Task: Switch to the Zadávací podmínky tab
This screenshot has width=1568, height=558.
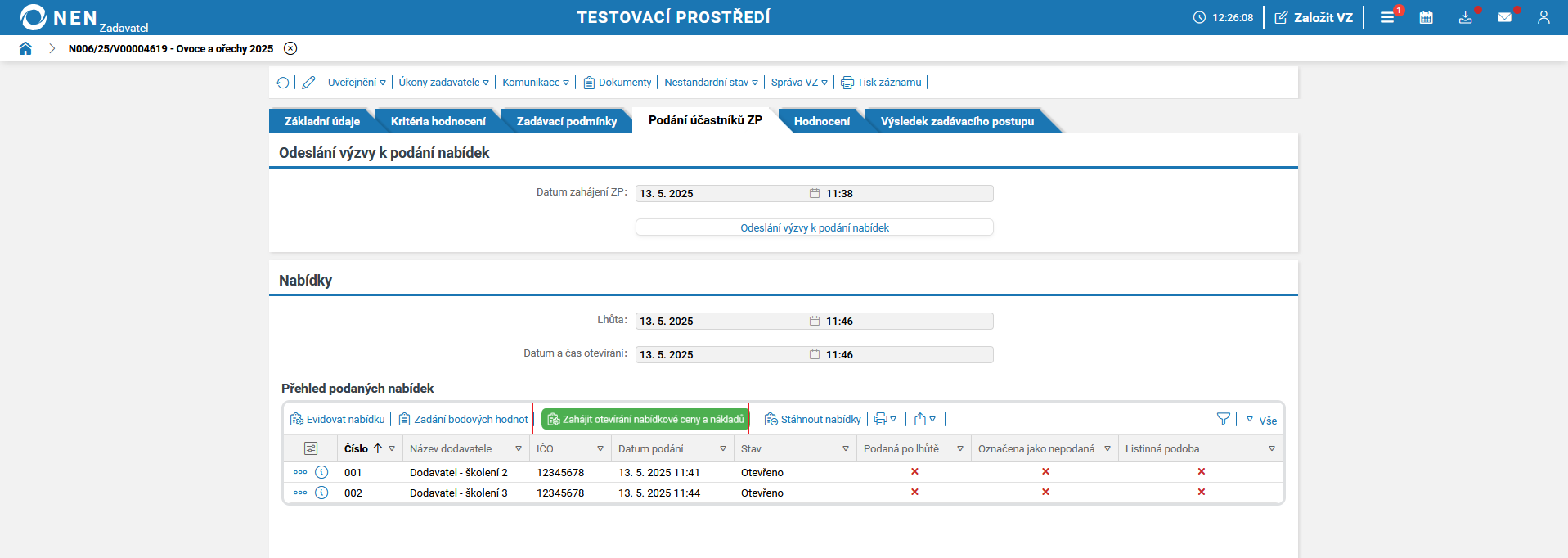Action: [x=567, y=121]
